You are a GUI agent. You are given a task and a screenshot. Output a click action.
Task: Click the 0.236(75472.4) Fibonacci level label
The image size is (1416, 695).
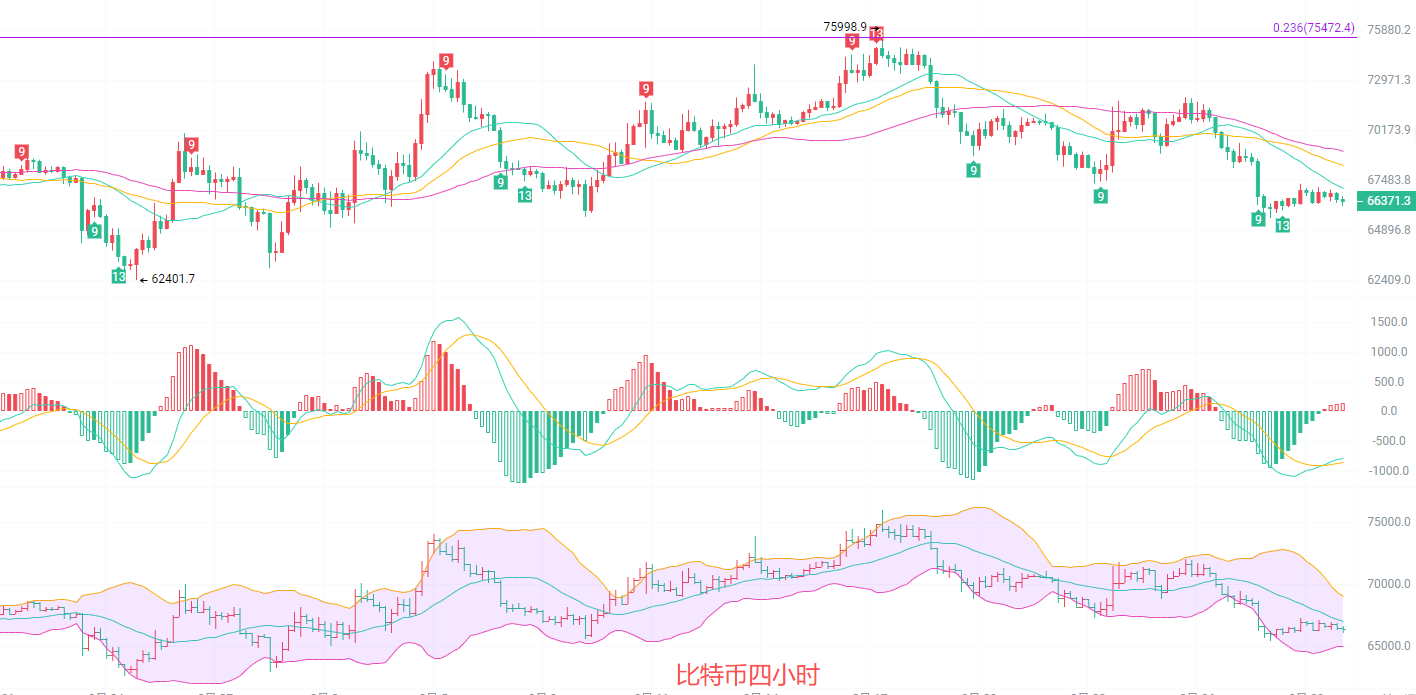click(x=1313, y=28)
